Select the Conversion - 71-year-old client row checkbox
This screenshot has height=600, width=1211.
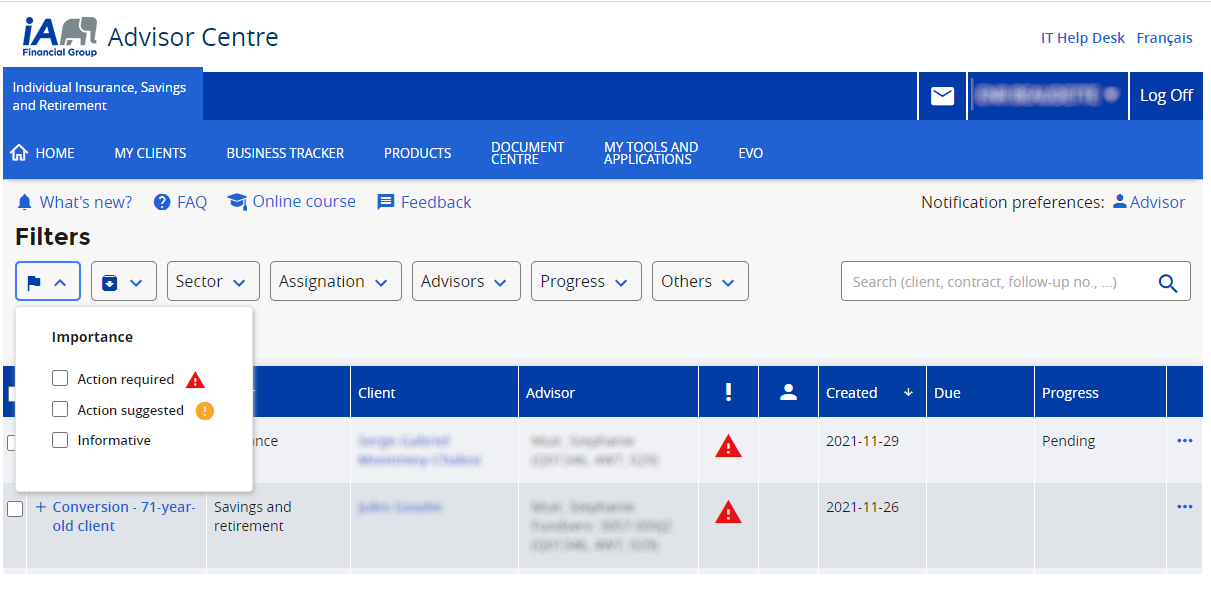(x=15, y=509)
